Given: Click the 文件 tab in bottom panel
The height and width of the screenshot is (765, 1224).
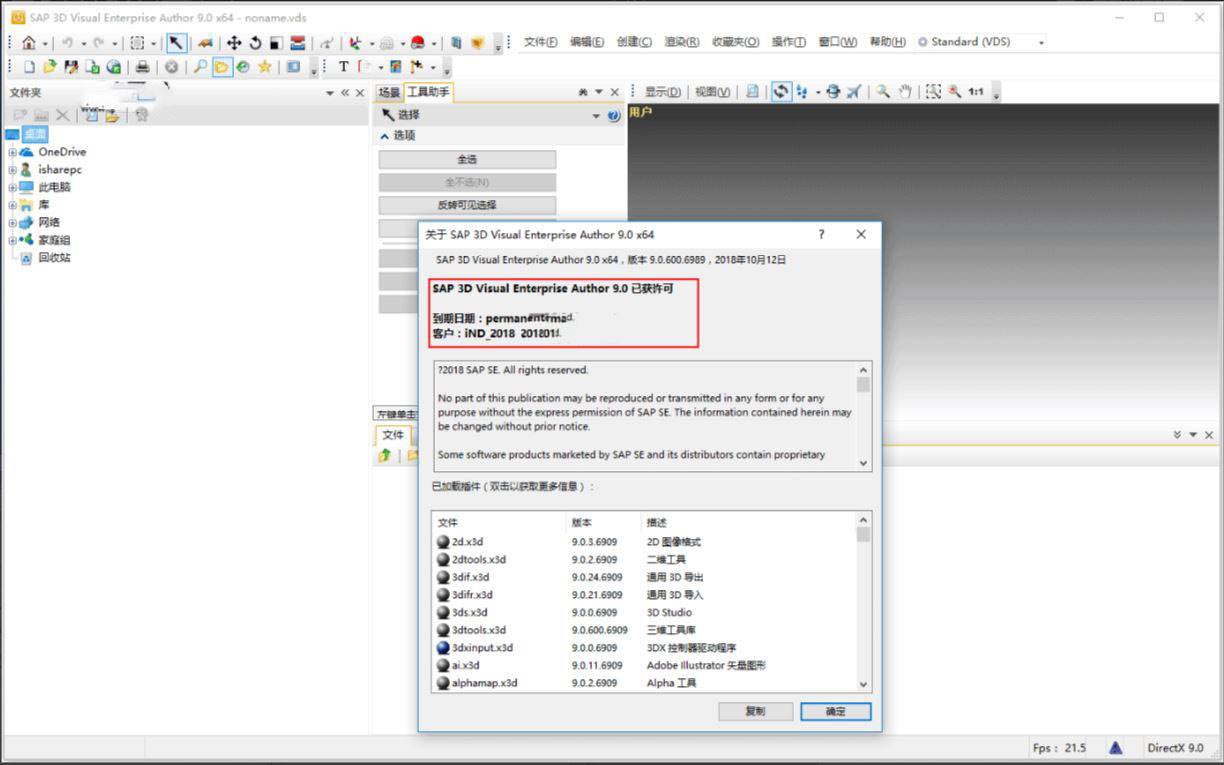Looking at the screenshot, I should tap(393, 435).
